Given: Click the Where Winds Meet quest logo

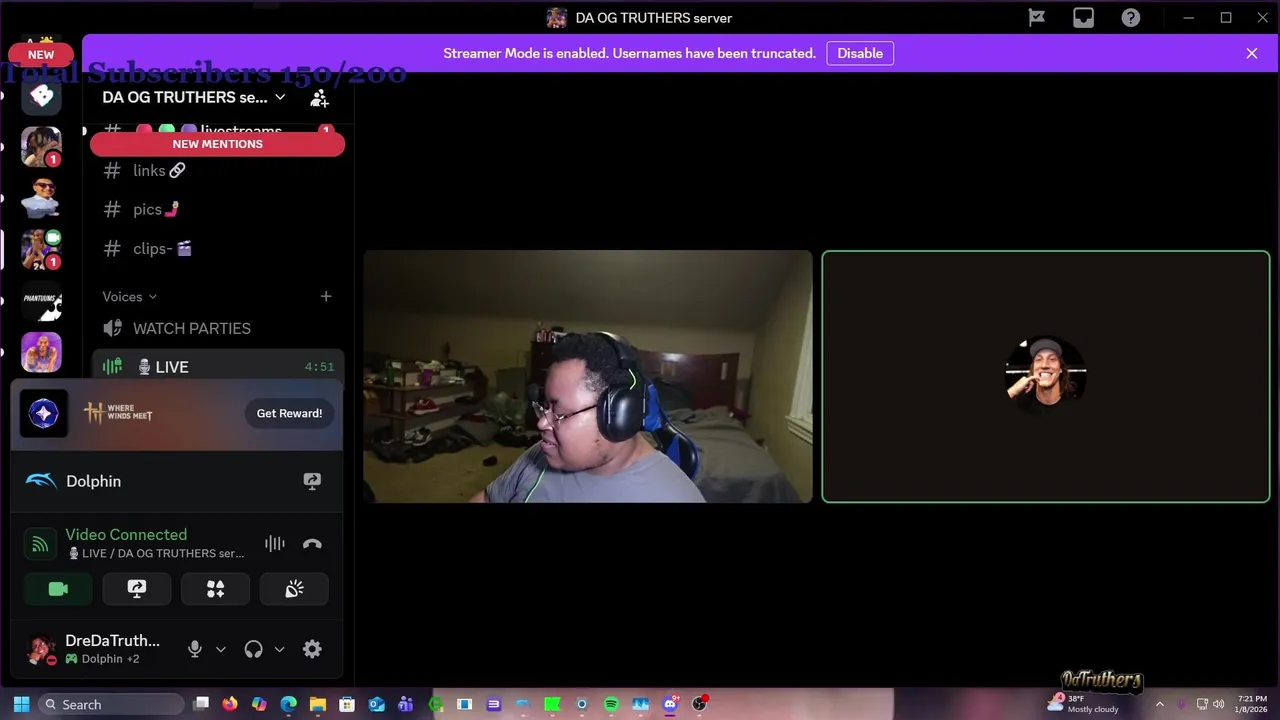Looking at the screenshot, I should [118, 413].
